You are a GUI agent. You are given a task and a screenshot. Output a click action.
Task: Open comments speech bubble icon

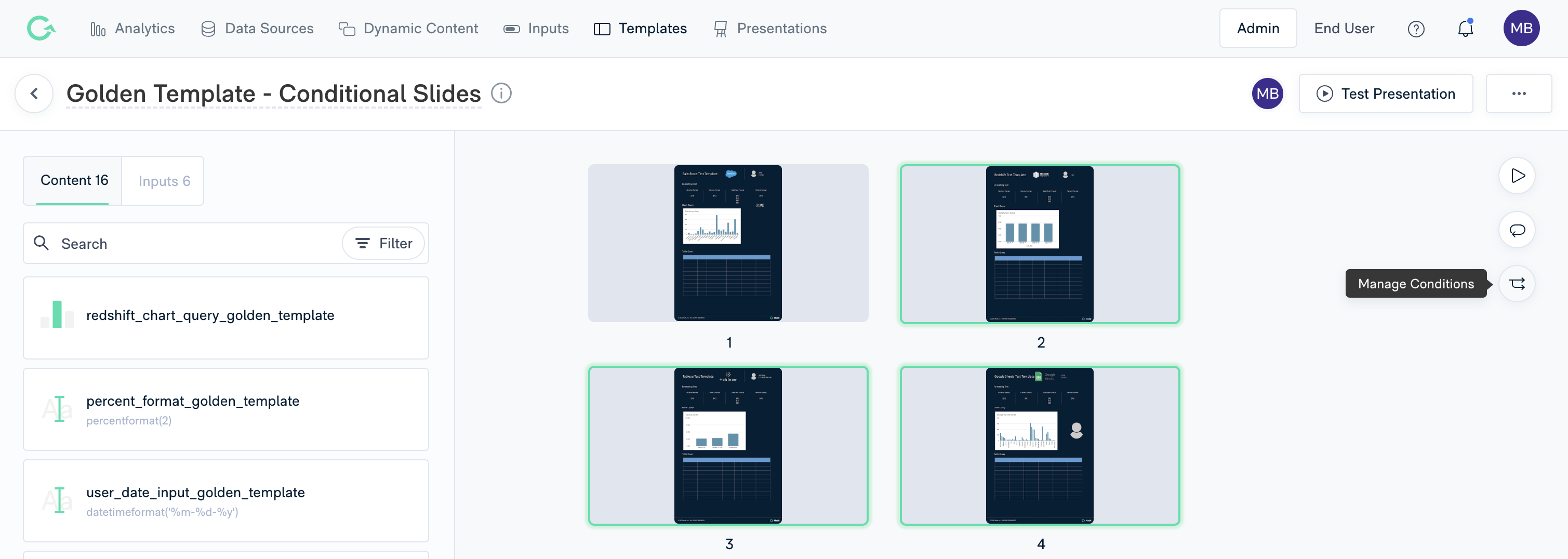point(1517,230)
